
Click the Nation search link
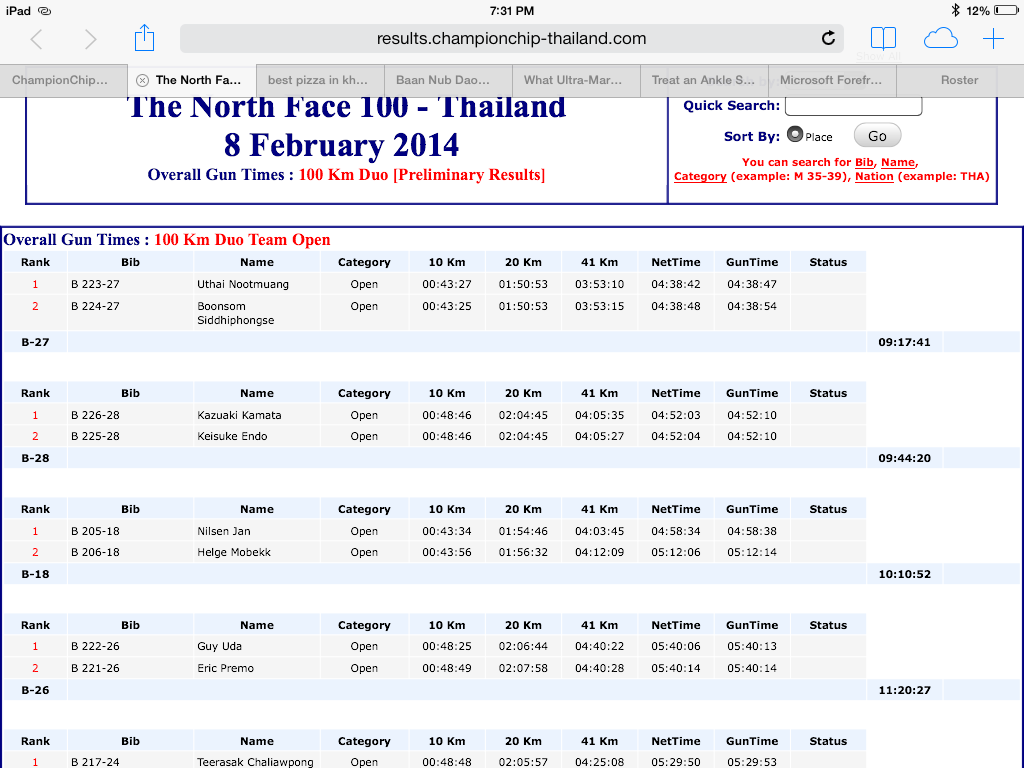click(874, 176)
